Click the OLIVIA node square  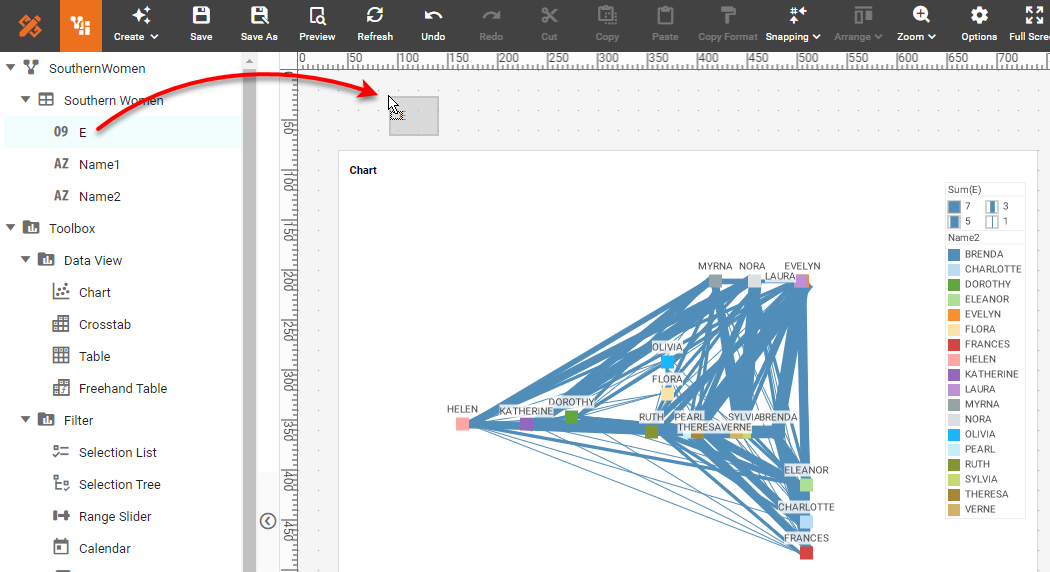(668, 362)
